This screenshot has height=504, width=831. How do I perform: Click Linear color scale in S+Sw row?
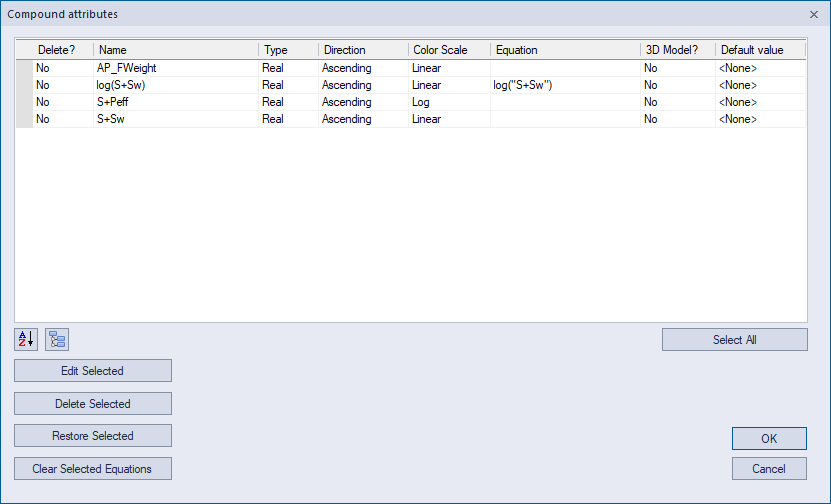[x=449, y=119]
